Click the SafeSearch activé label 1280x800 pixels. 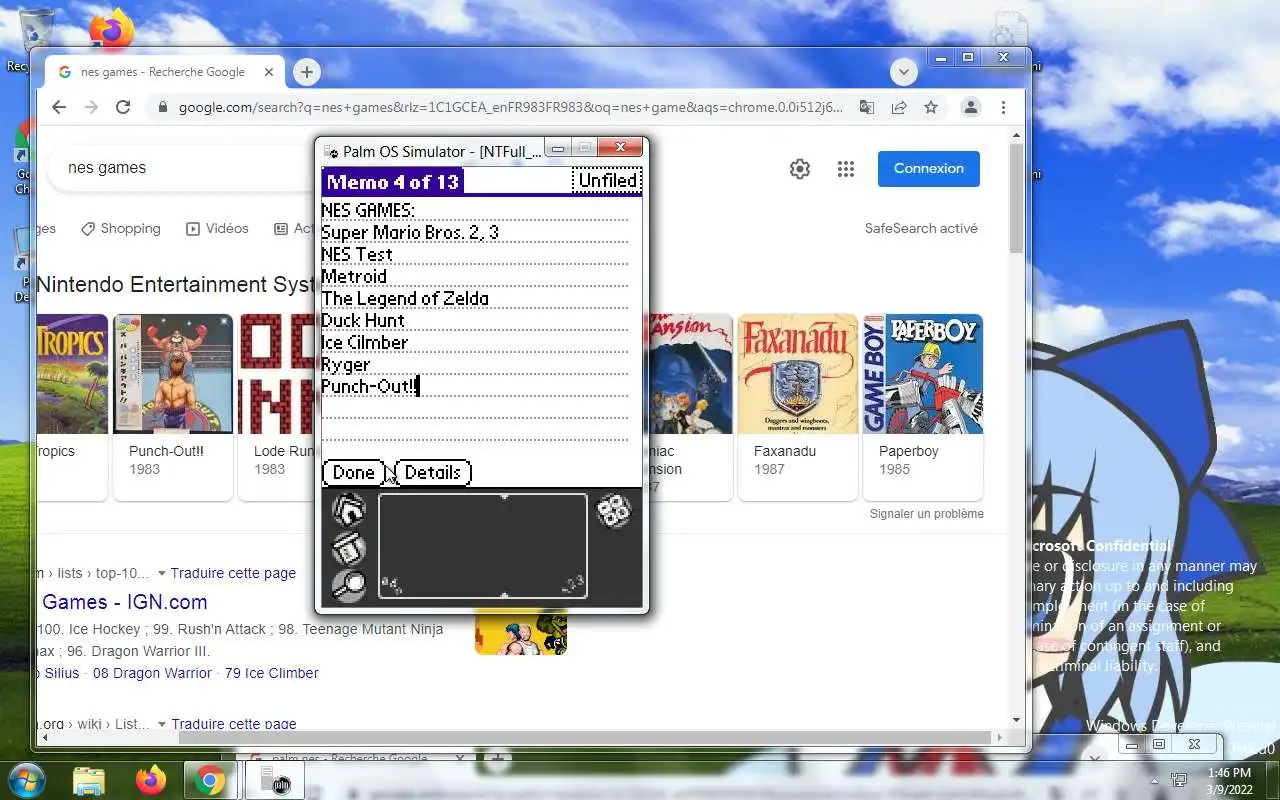pyautogui.click(x=921, y=228)
